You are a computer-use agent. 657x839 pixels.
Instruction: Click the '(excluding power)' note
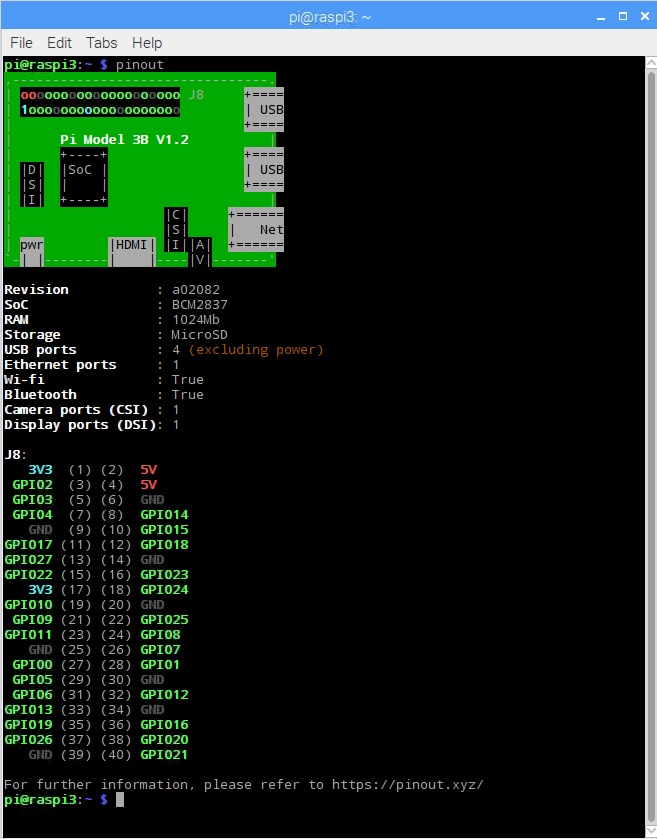point(256,350)
